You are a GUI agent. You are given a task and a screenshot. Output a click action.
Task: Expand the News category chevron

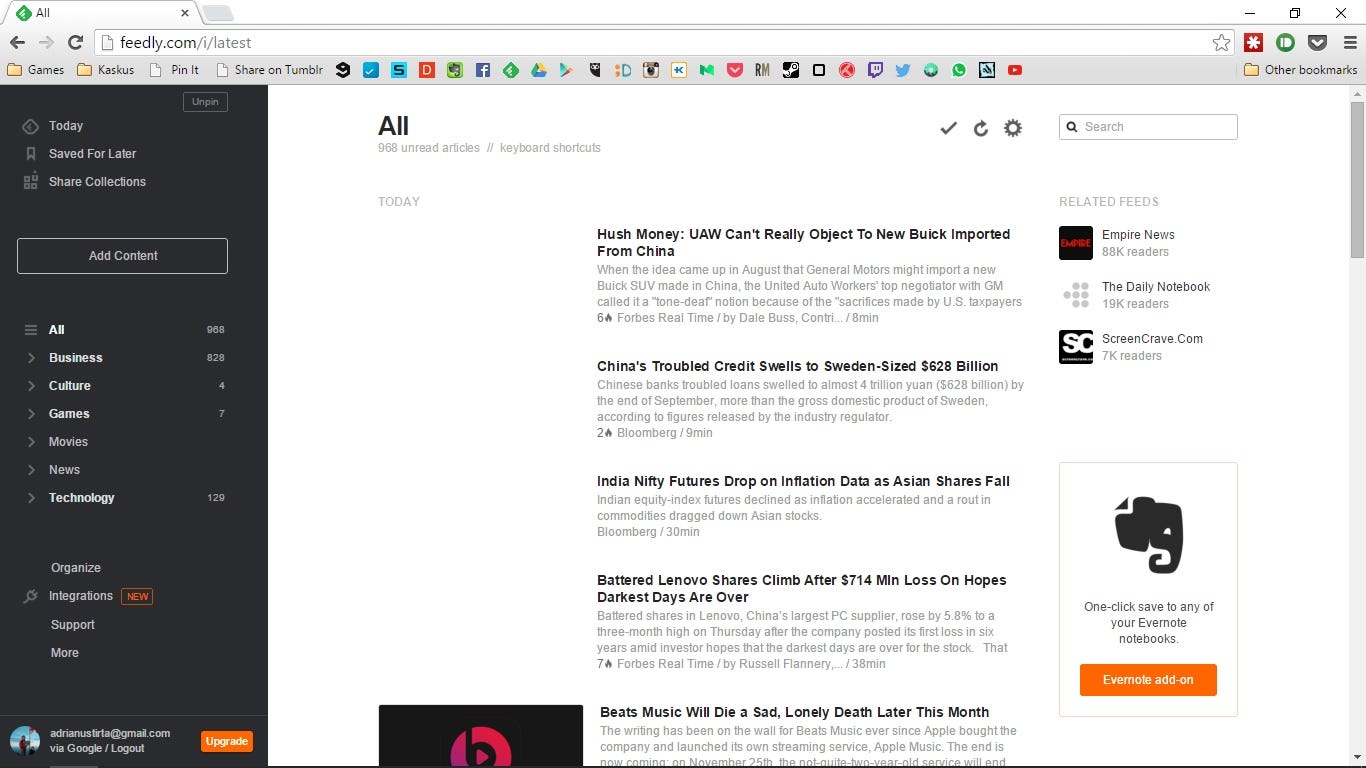tap(31, 470)
